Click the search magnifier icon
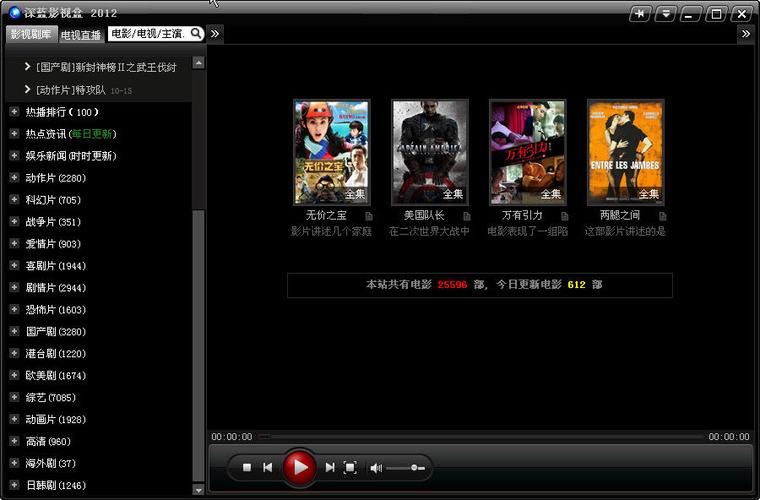 pyautogui.click(x=196, y=34)
